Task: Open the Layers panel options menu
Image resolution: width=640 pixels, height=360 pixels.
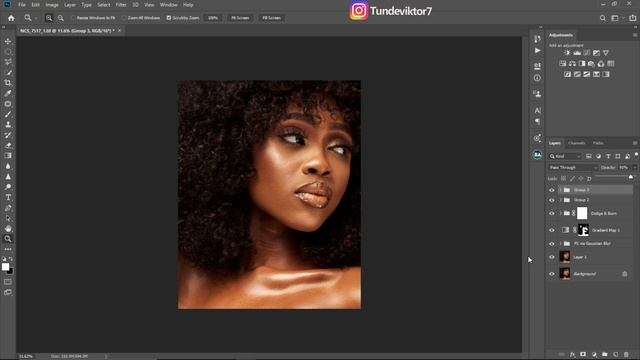Action: tap(635, 143)
